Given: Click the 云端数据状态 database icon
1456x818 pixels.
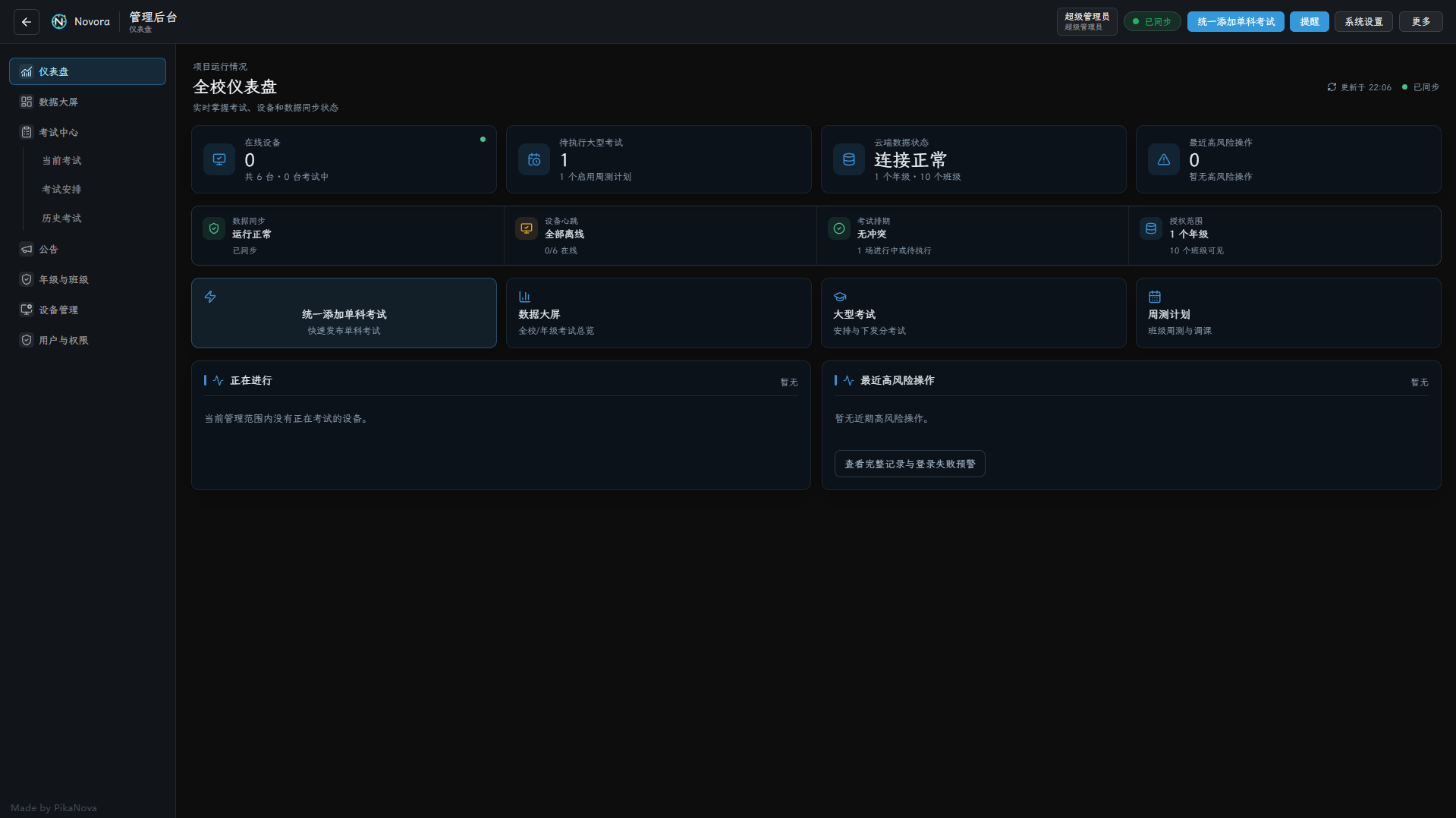Looking at the screenshot, I should (x=849, y=159).
